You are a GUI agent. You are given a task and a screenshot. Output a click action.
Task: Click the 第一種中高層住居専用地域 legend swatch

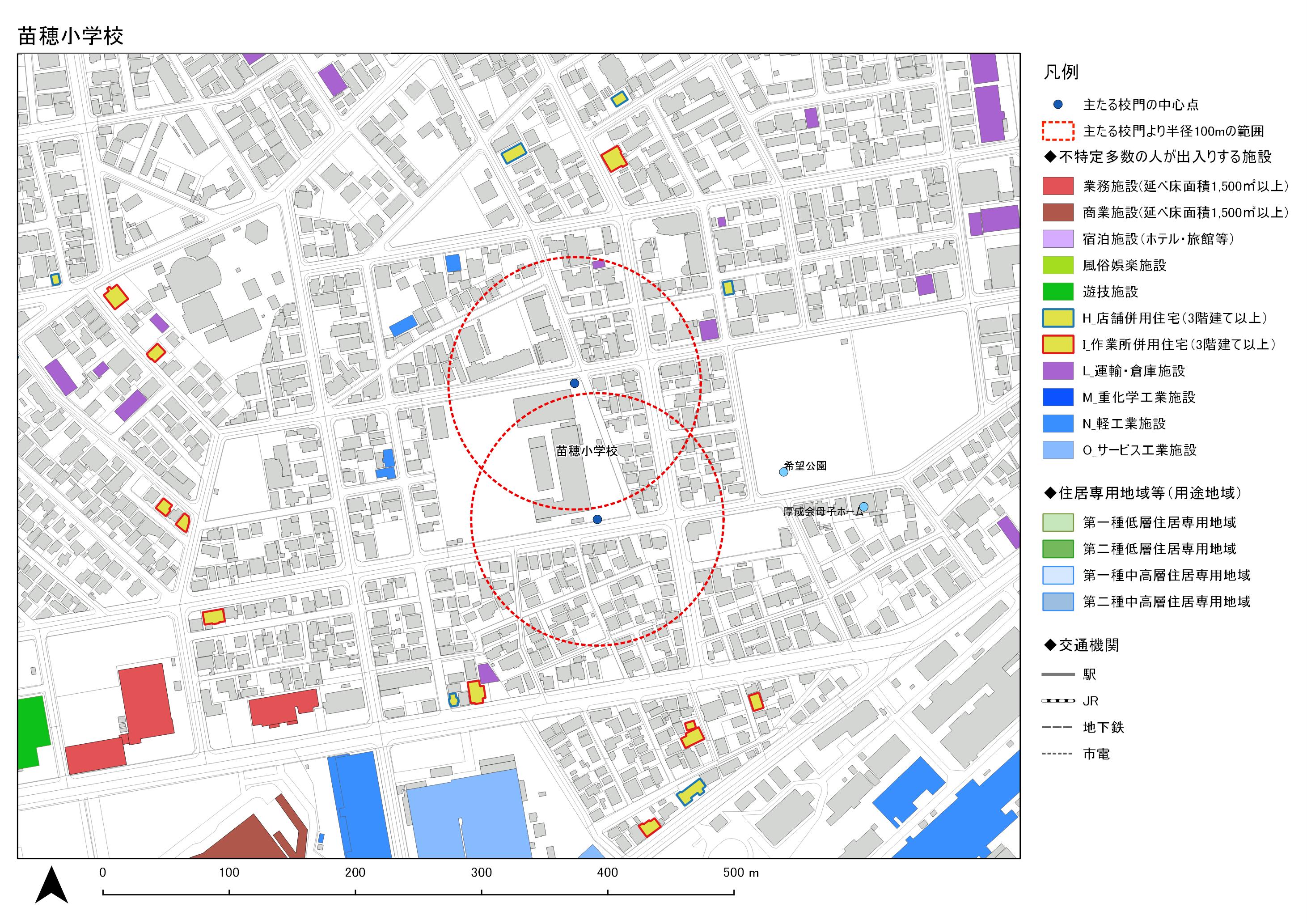(1058, 575)
